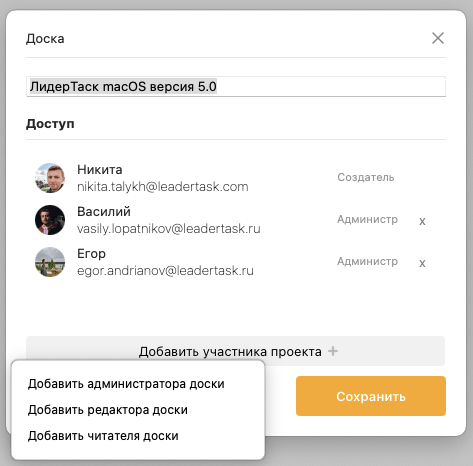Click the Создатель role label for Никита
Image resolution: width=473 pixels, height=466 pixels.
366,177
